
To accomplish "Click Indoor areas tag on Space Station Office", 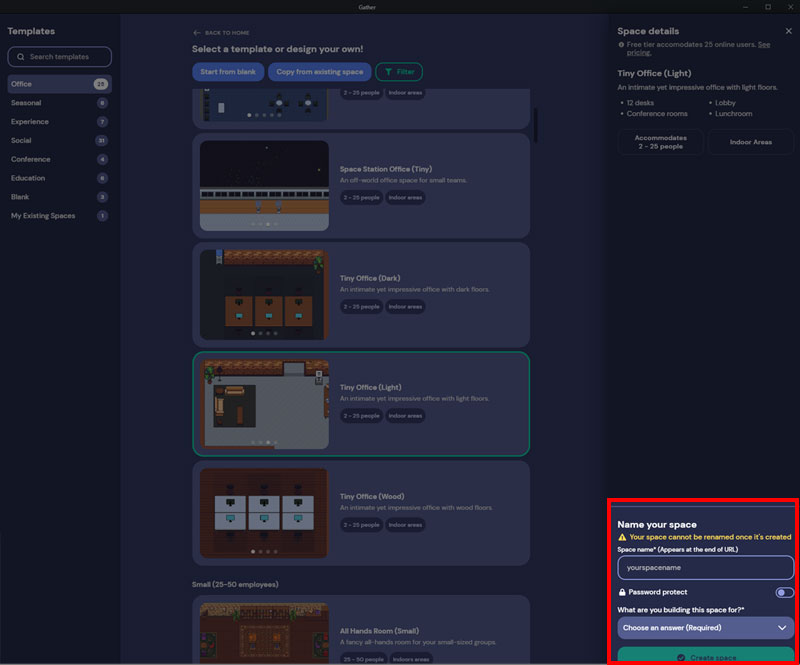I will point(405,198).
